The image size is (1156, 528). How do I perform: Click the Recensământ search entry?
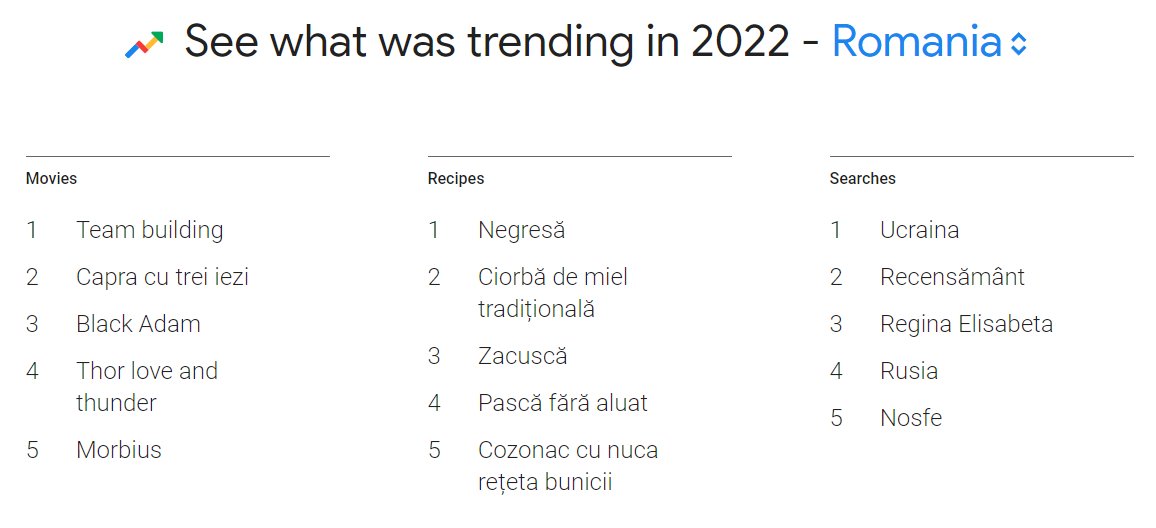click(953, 277)
